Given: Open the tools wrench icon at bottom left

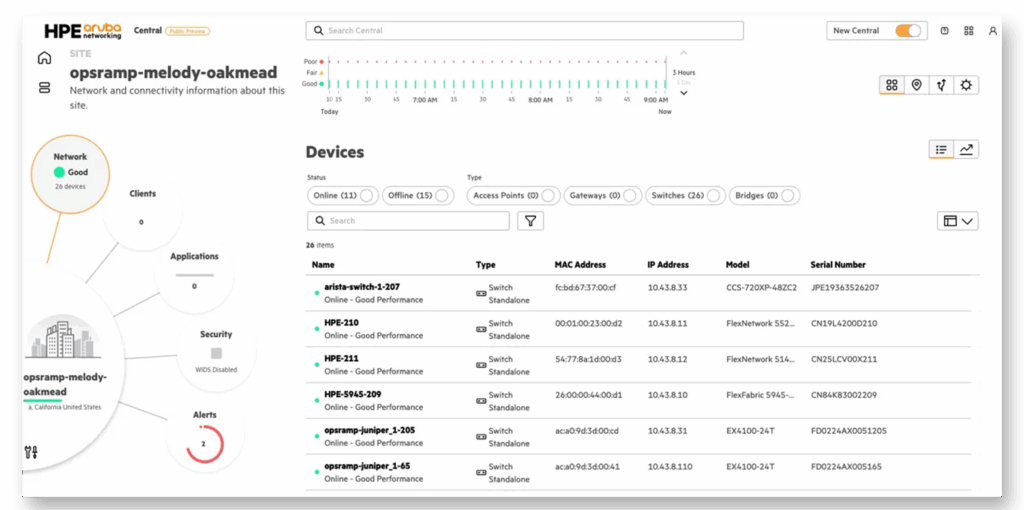Looking at the screenshot, I should [x=31, y=451].
